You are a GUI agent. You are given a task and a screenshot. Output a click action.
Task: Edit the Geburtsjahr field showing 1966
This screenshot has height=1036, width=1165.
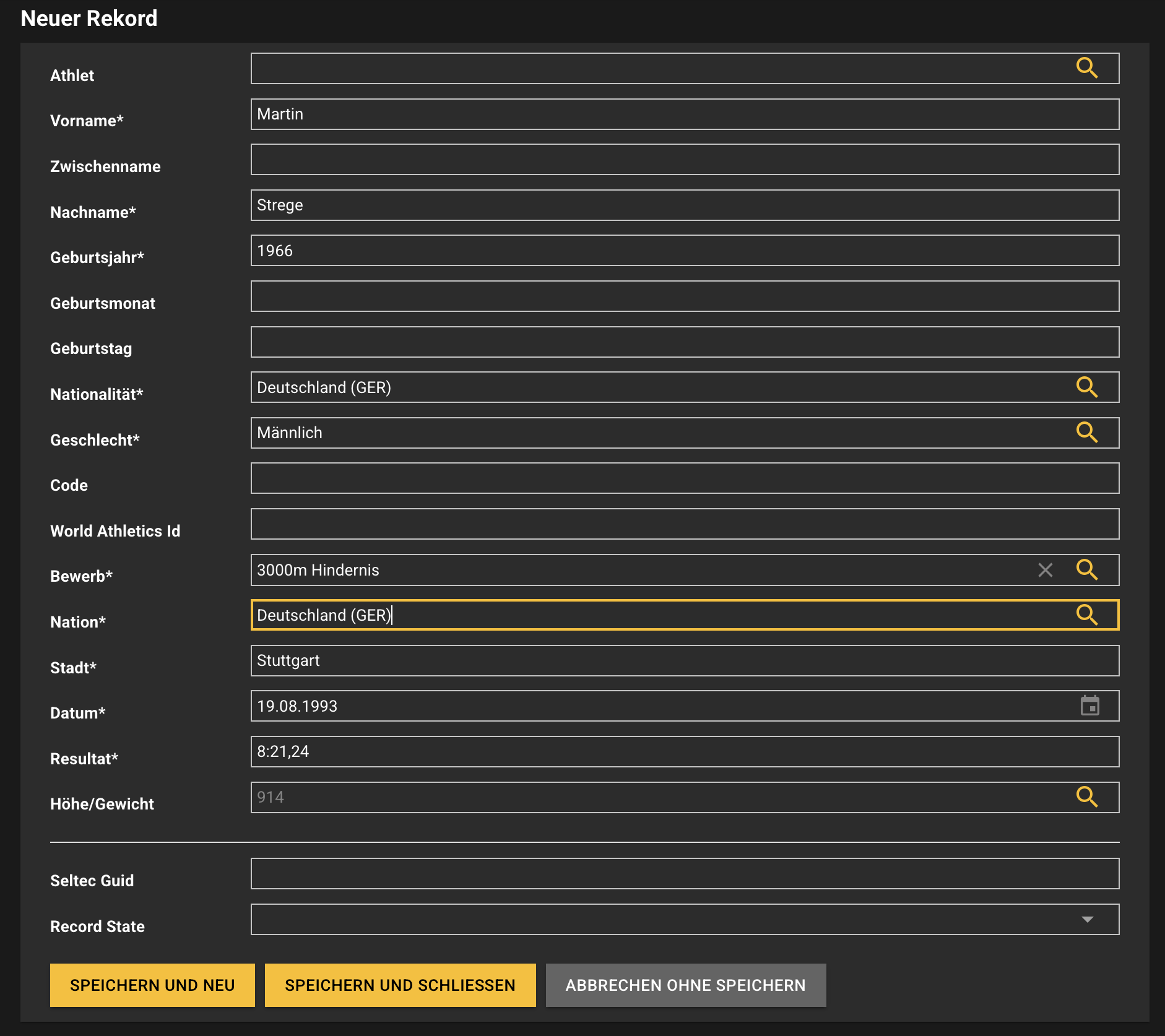pos(685,251)
